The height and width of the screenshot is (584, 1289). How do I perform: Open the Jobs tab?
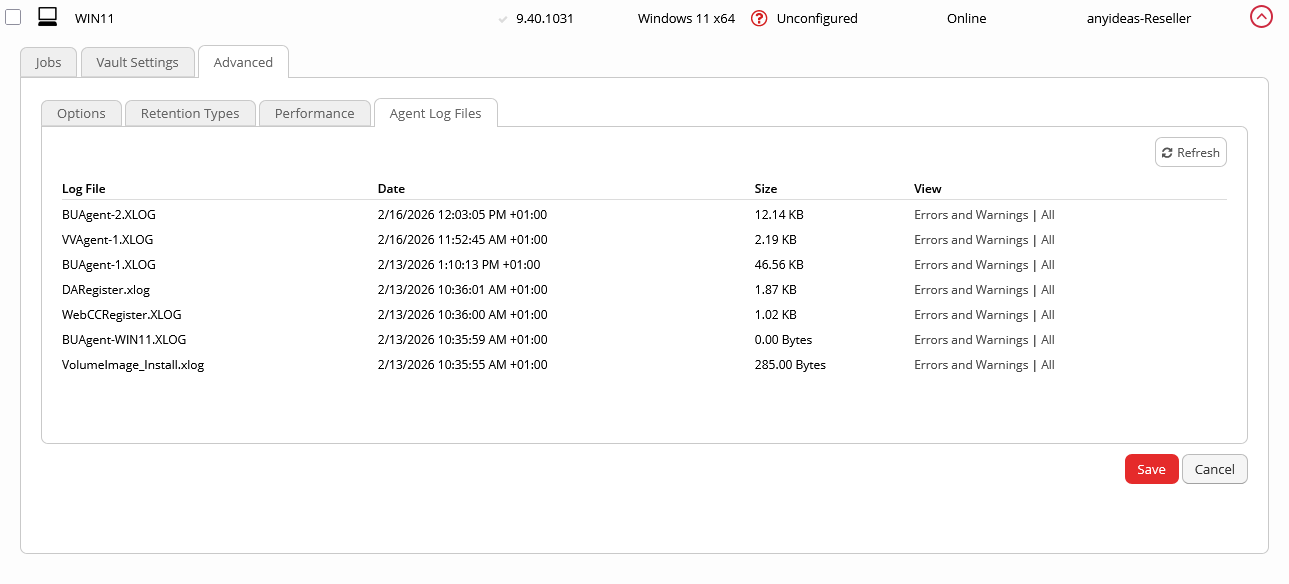(48, 62)
